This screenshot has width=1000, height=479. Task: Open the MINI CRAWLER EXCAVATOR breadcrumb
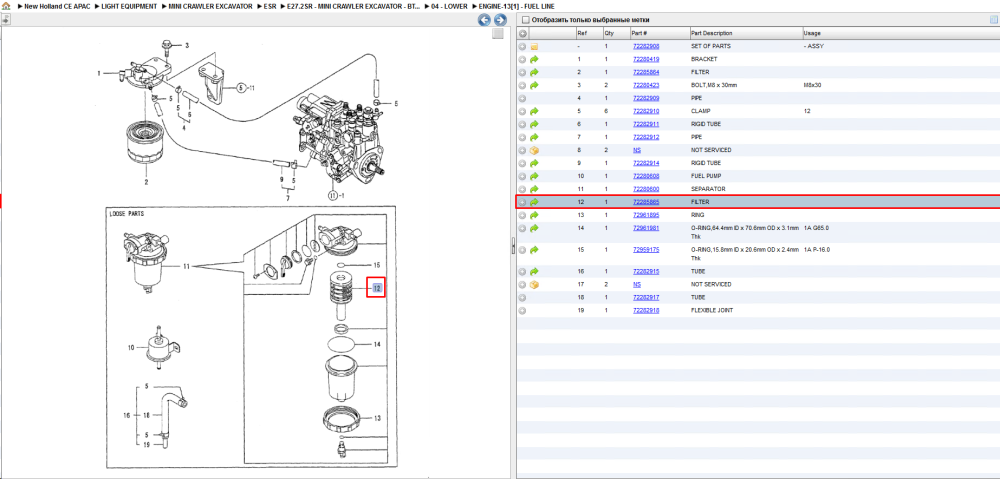pos(210,6)
